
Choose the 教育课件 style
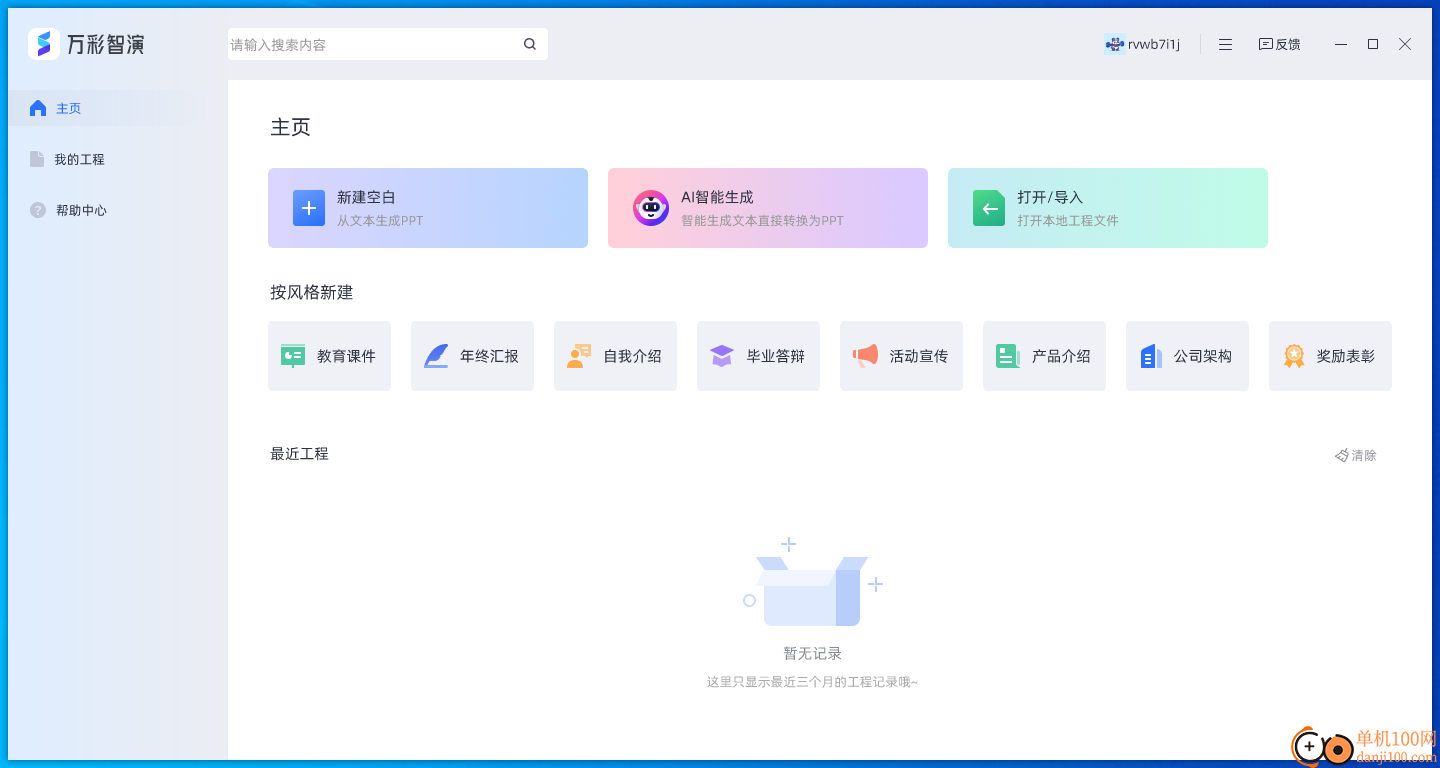[329, 356]
